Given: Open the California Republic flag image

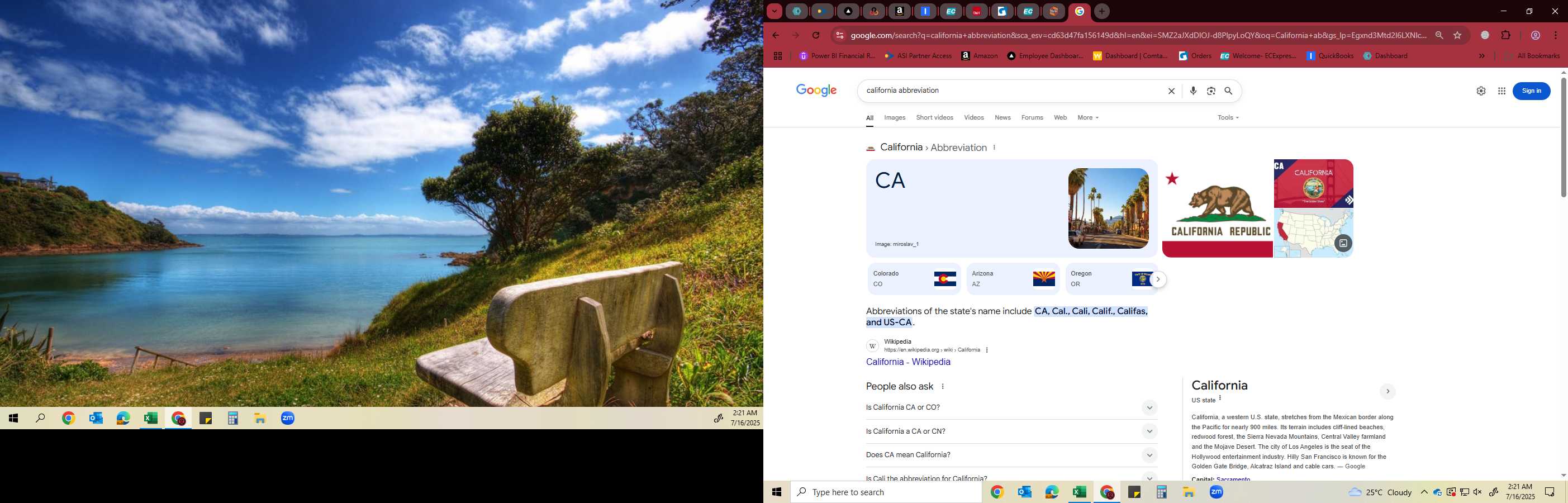Looking at the screenshot, I should (x=1218, y=208).
